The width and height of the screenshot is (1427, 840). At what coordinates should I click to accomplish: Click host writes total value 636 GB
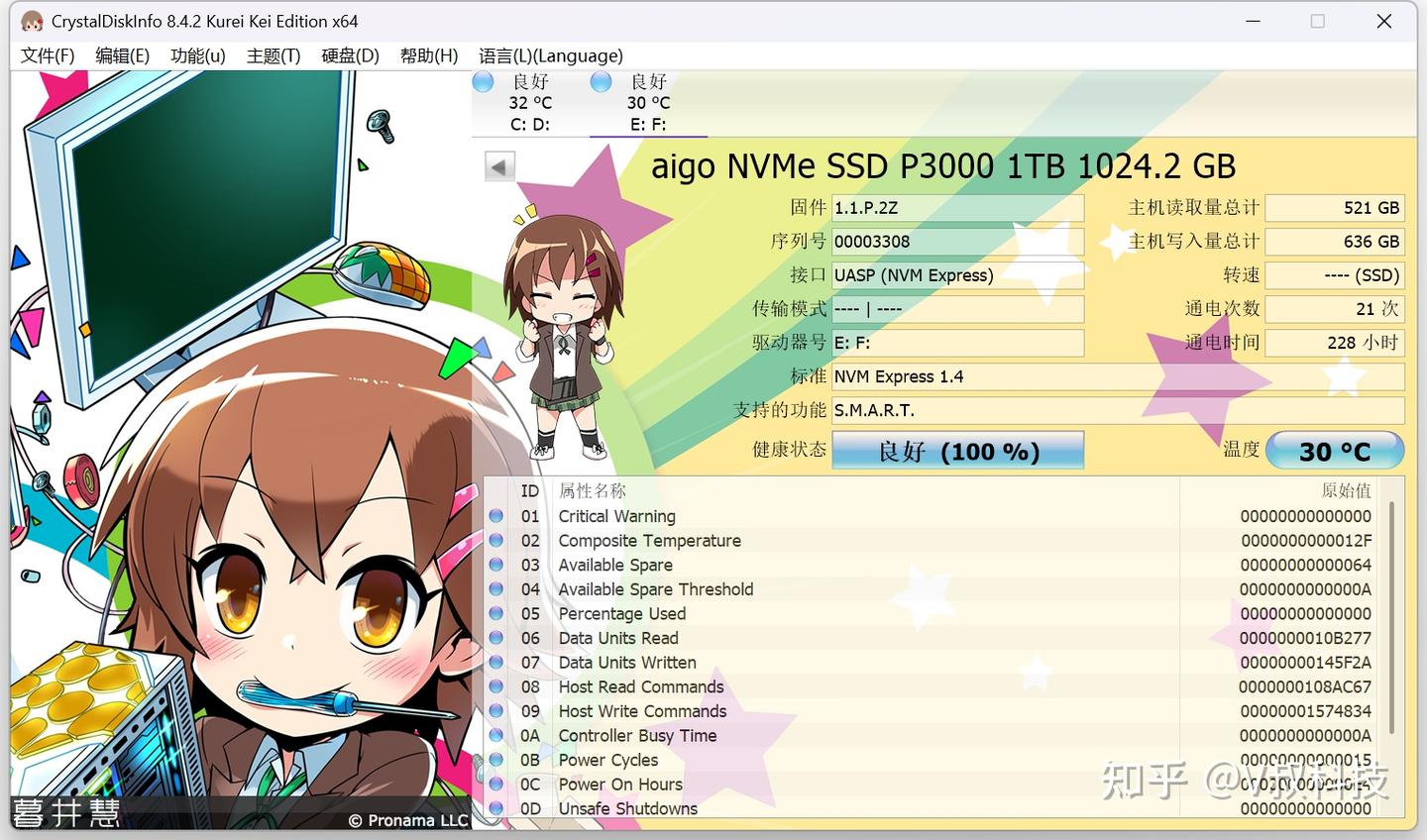point(1335,242)
